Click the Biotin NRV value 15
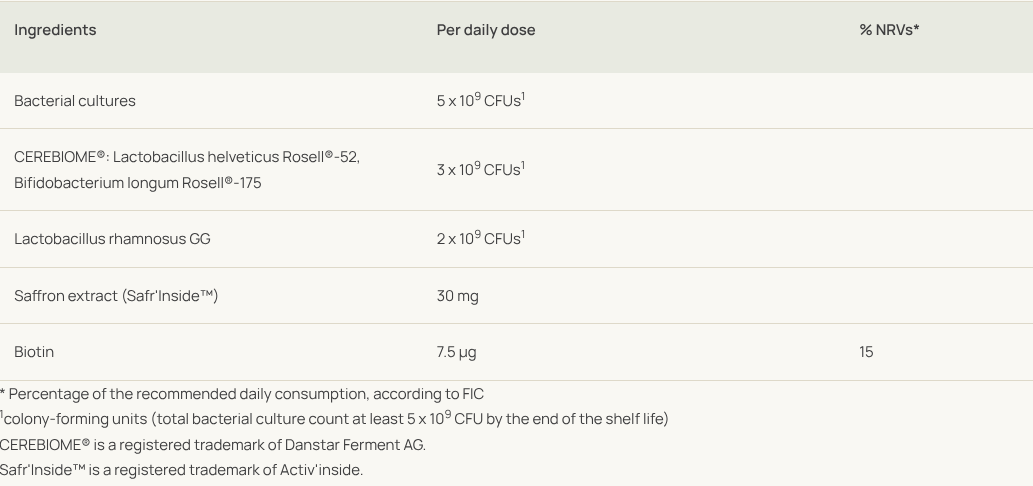The width and height of the screenshot is (1033, 486). coord(865,352)
